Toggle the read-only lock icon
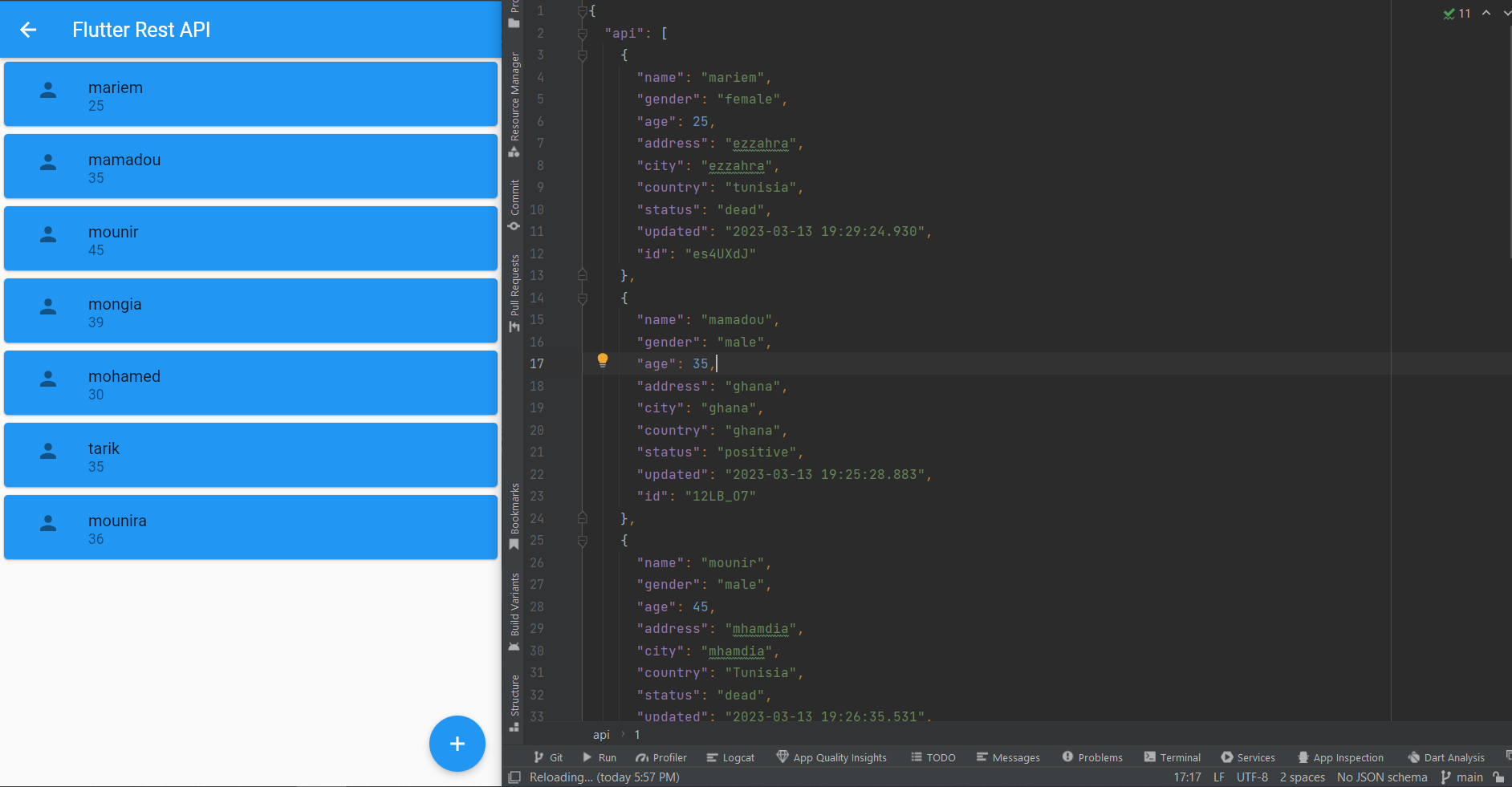 [x=1498, y=777]
